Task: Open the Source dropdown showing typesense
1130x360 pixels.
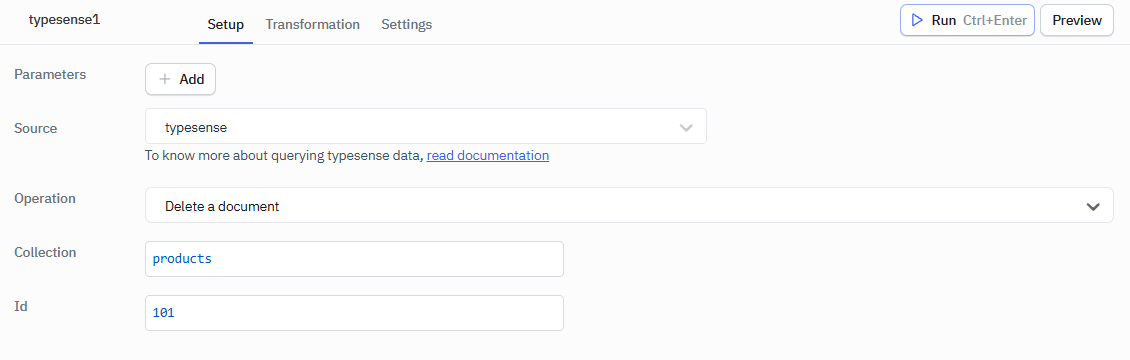Action: 425,126
